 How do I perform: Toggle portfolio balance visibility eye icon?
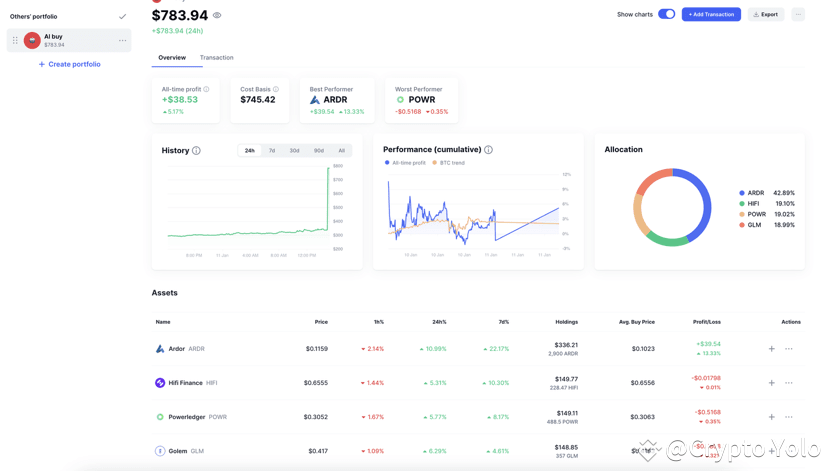tap(217, 15)
